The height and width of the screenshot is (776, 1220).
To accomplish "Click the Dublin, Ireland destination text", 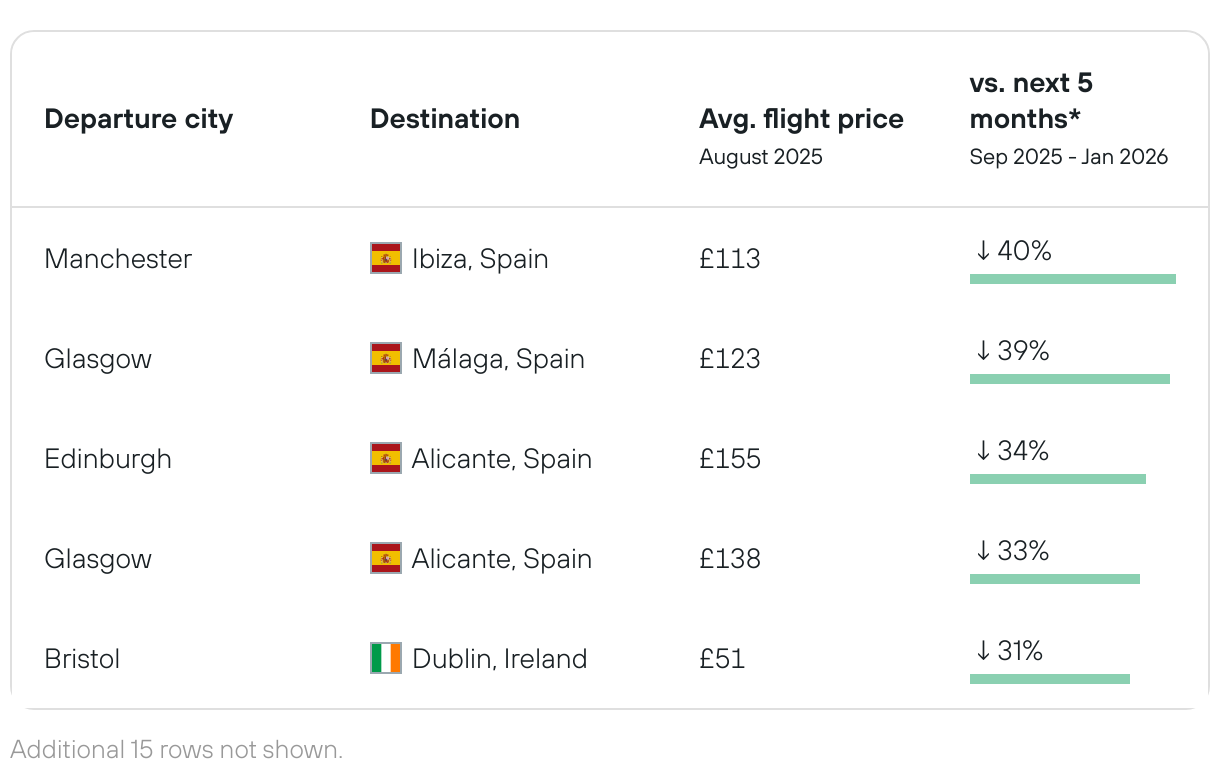I will (x=499, y=659).
